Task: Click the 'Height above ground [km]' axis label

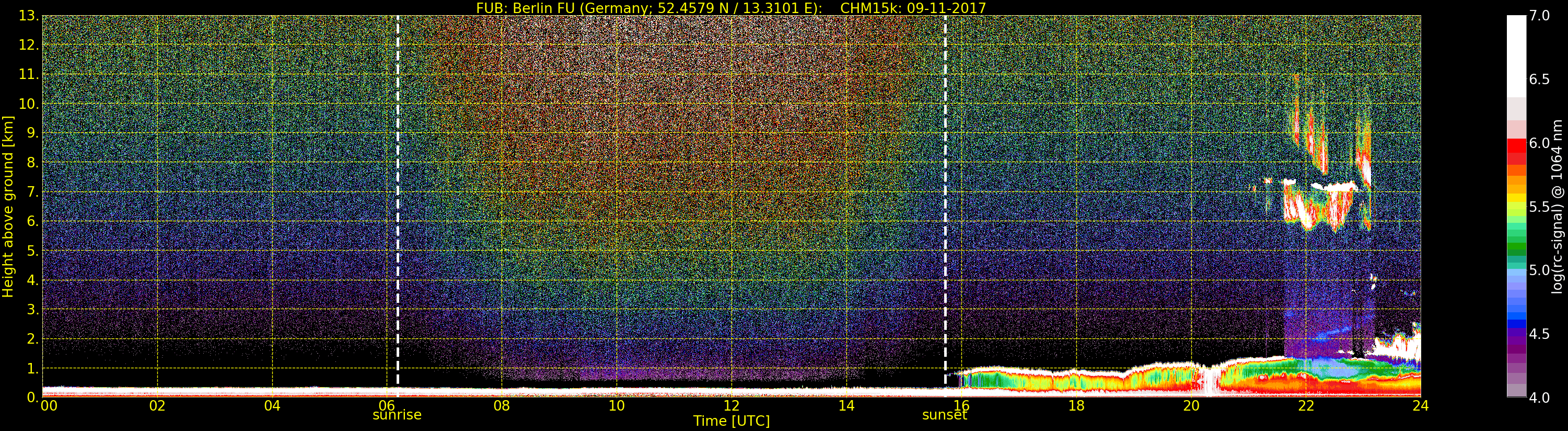Action: pyautogui.click(x=8, y=206)
